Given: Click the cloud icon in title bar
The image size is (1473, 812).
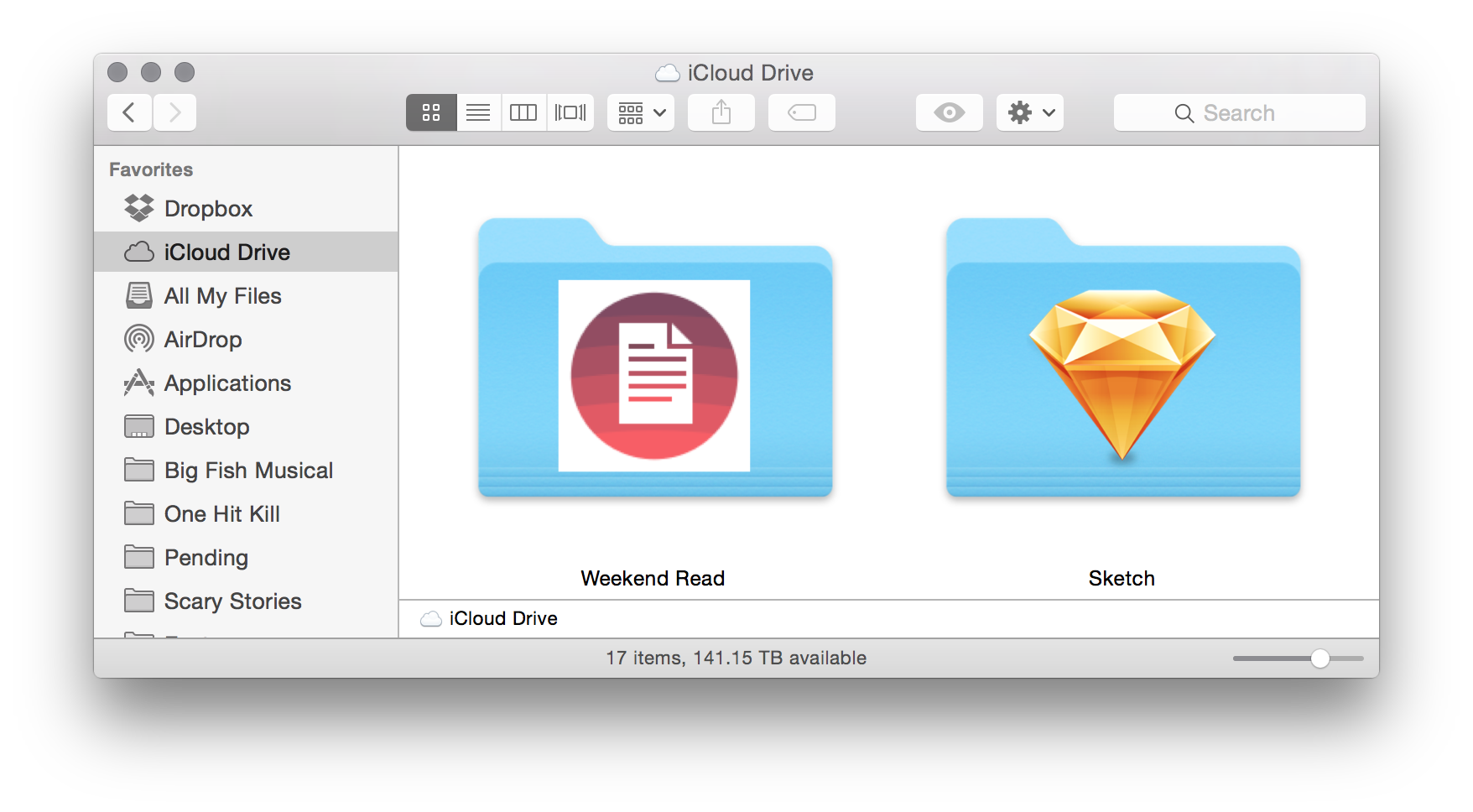Looking at the screenshot, I should (x=668, y=74).
